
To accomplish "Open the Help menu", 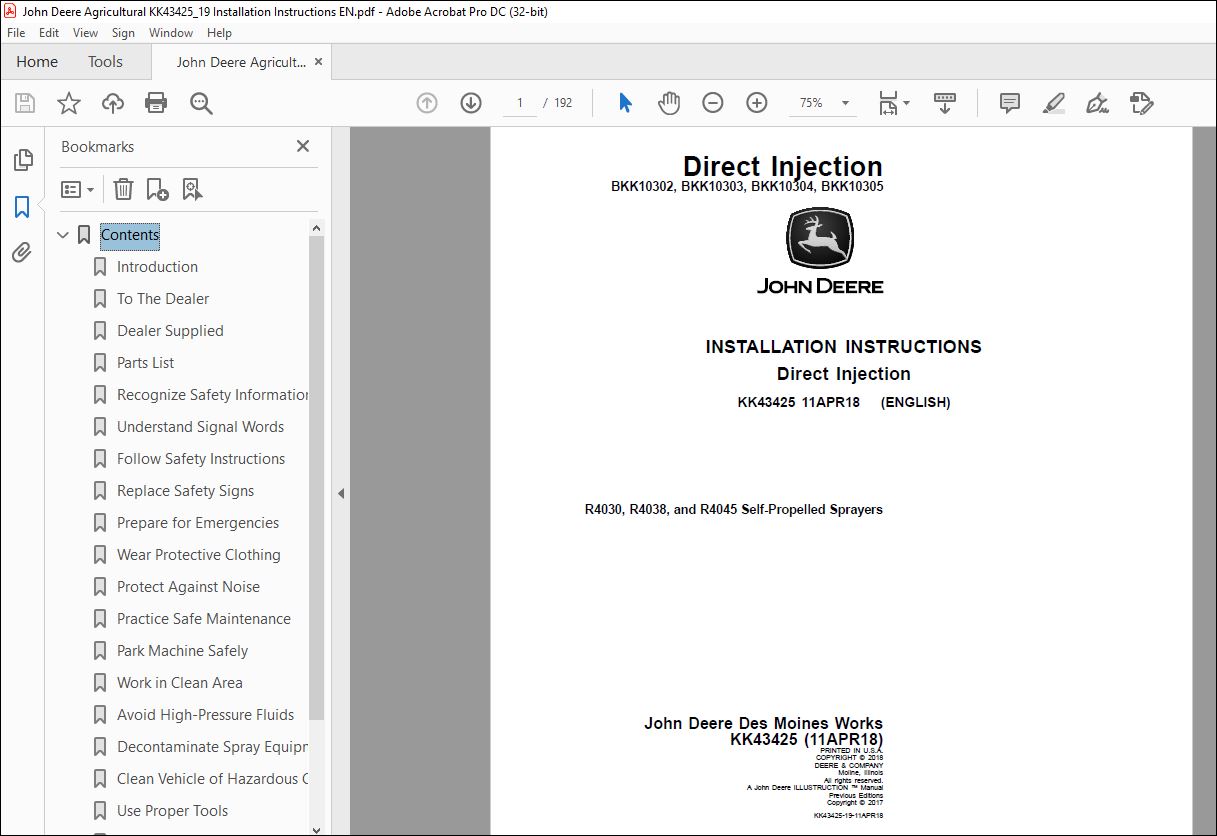I will pos(219,33).
